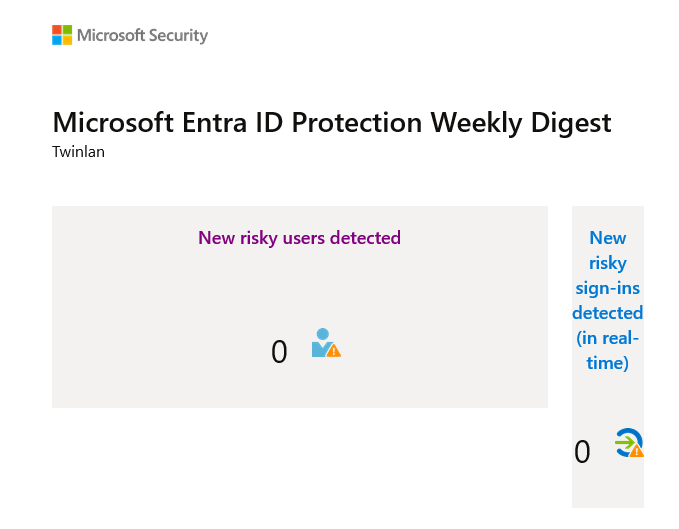The image size is (679, 529).
Task: Click blue square of Microsoft logo
Action: [57, 40]
